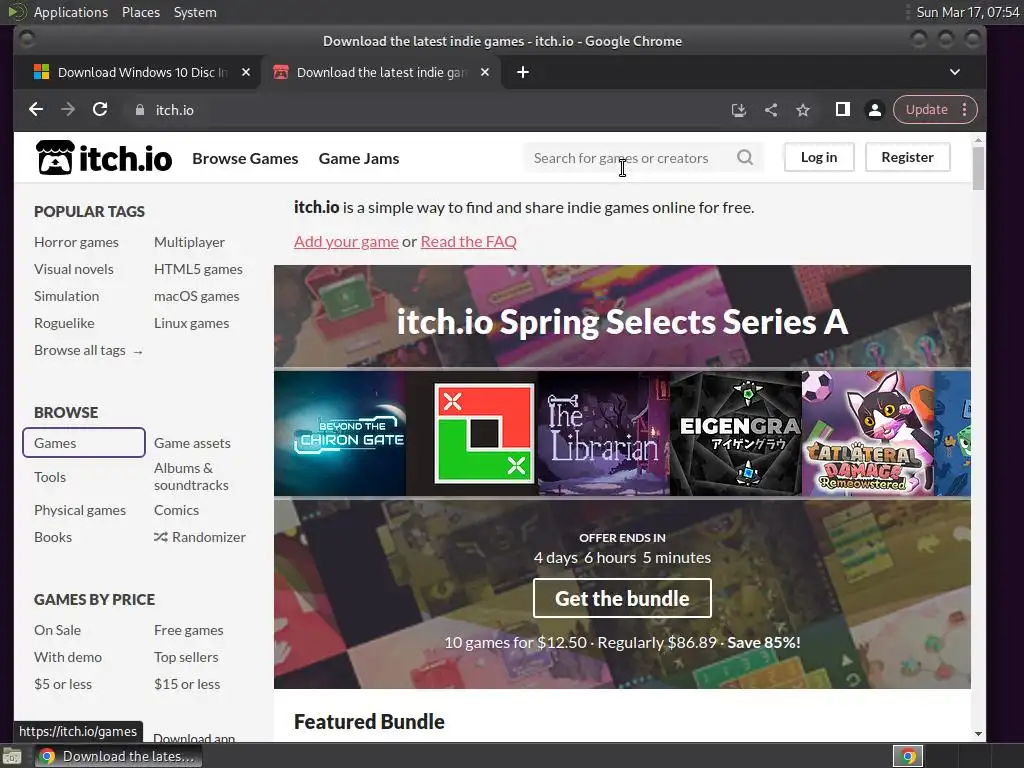The height and width of the screenshot is (768, 1024).
Task: Open the Places menu
Action: pos(140,12)
